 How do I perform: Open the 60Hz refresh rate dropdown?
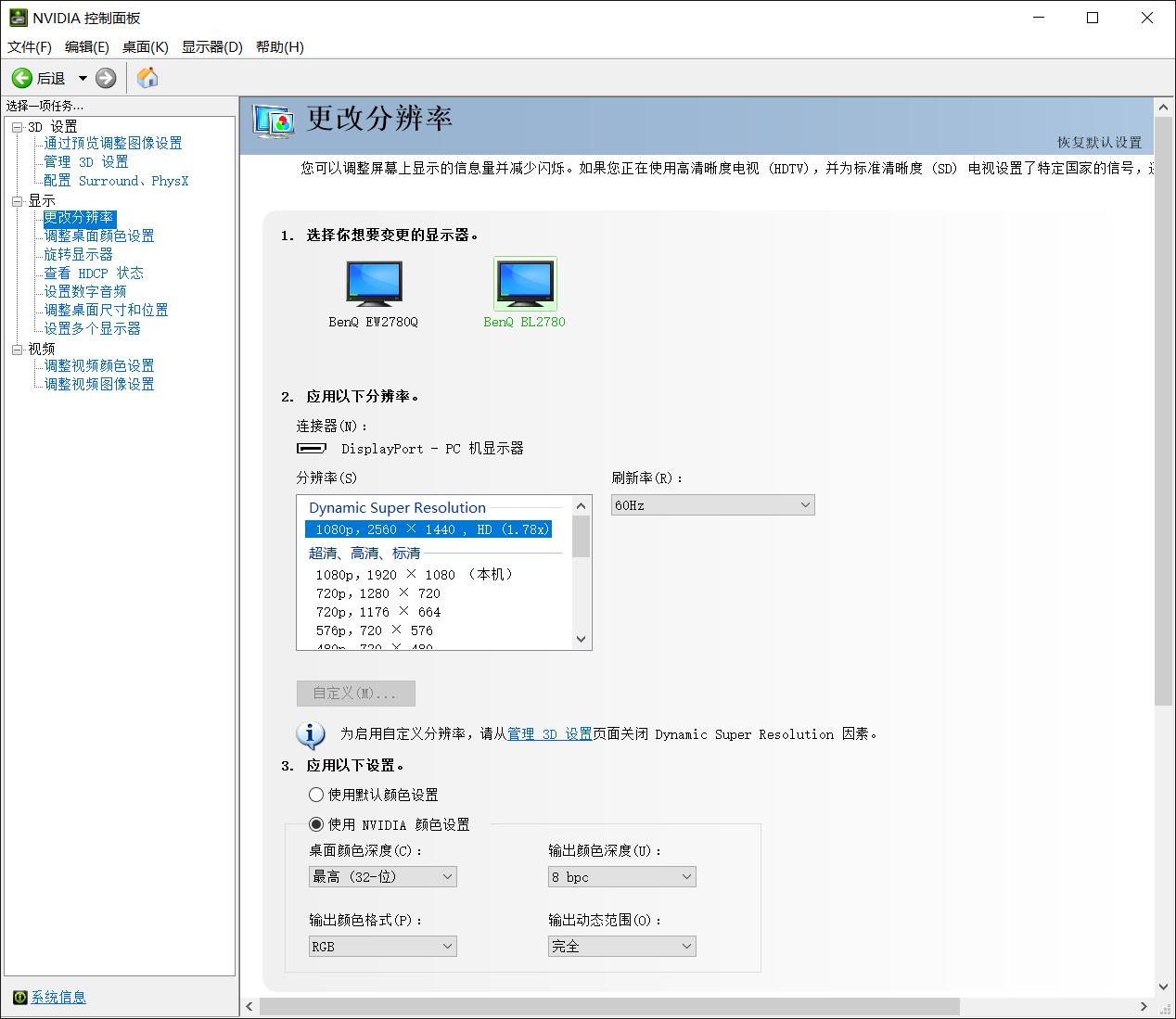pyautogui.click(x=712, y=504)
